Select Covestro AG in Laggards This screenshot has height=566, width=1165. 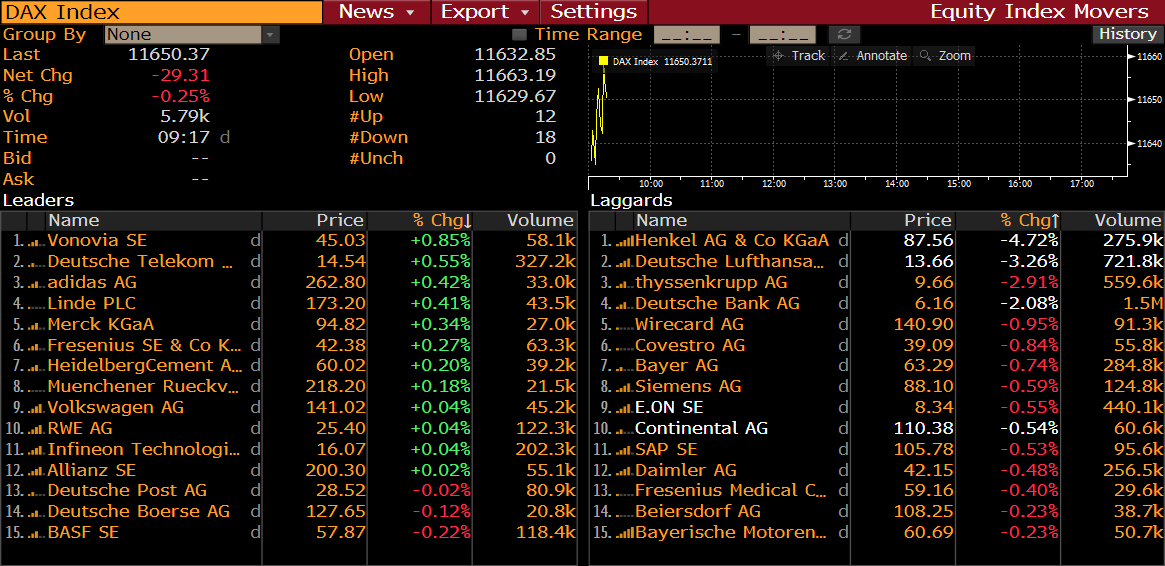tap(689, 345)
